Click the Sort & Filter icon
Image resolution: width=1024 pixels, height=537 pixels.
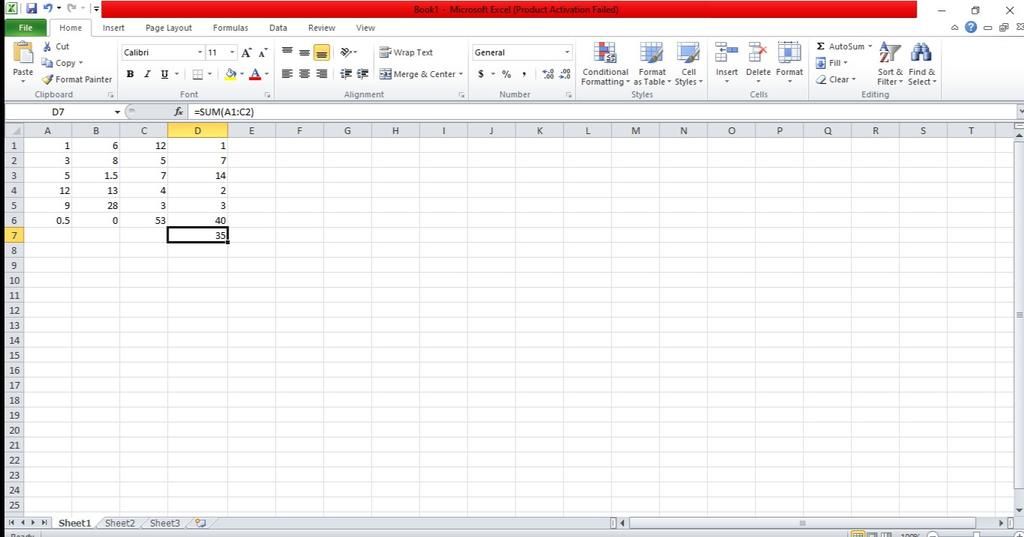(x=889, y=53)
